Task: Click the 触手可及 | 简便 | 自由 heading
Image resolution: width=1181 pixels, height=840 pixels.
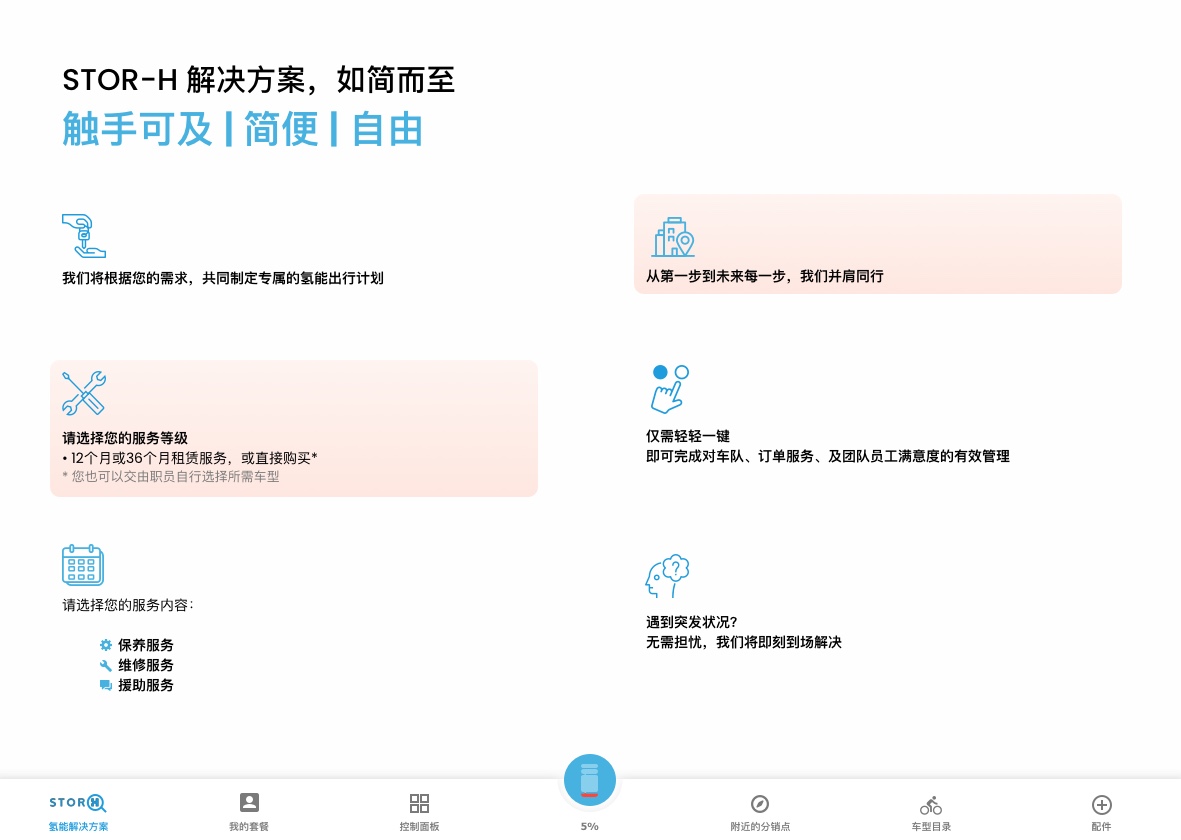Action: [x=242, y=129]
